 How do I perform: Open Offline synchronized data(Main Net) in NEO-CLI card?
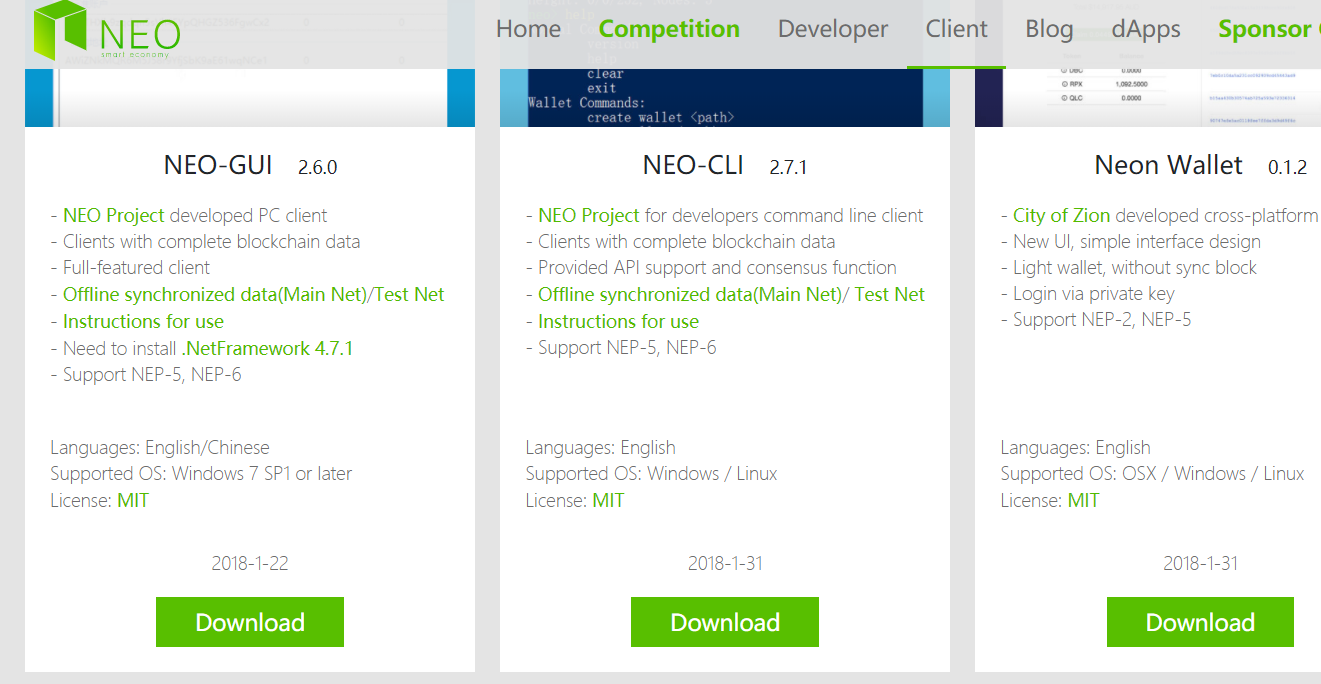tap(690, 294)
